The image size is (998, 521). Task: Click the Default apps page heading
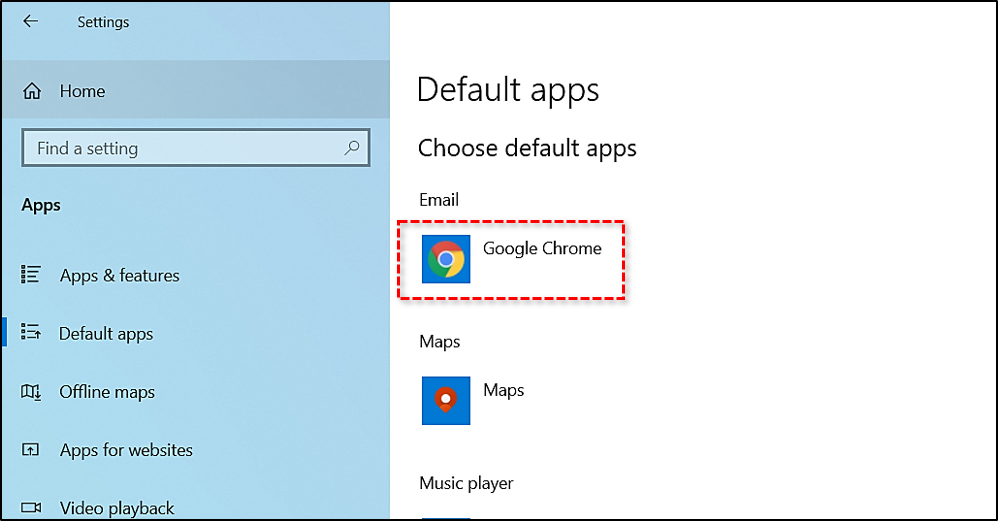508,90
